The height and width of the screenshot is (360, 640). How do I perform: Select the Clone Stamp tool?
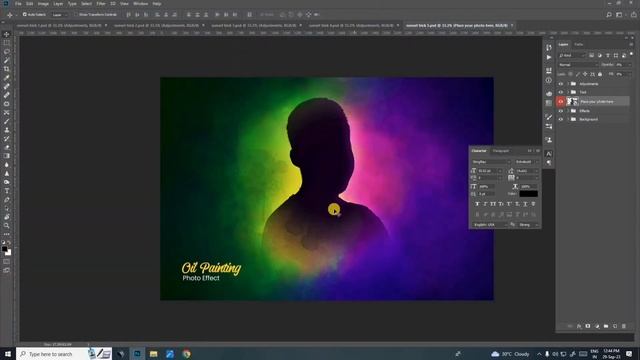(x=7, y=130)
